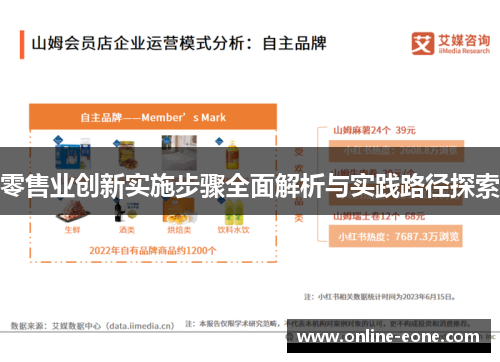Image resolution: width=500 pixels, height=362 pixels.
Task: Click the nut jar product image
Action: pos(126,155)
